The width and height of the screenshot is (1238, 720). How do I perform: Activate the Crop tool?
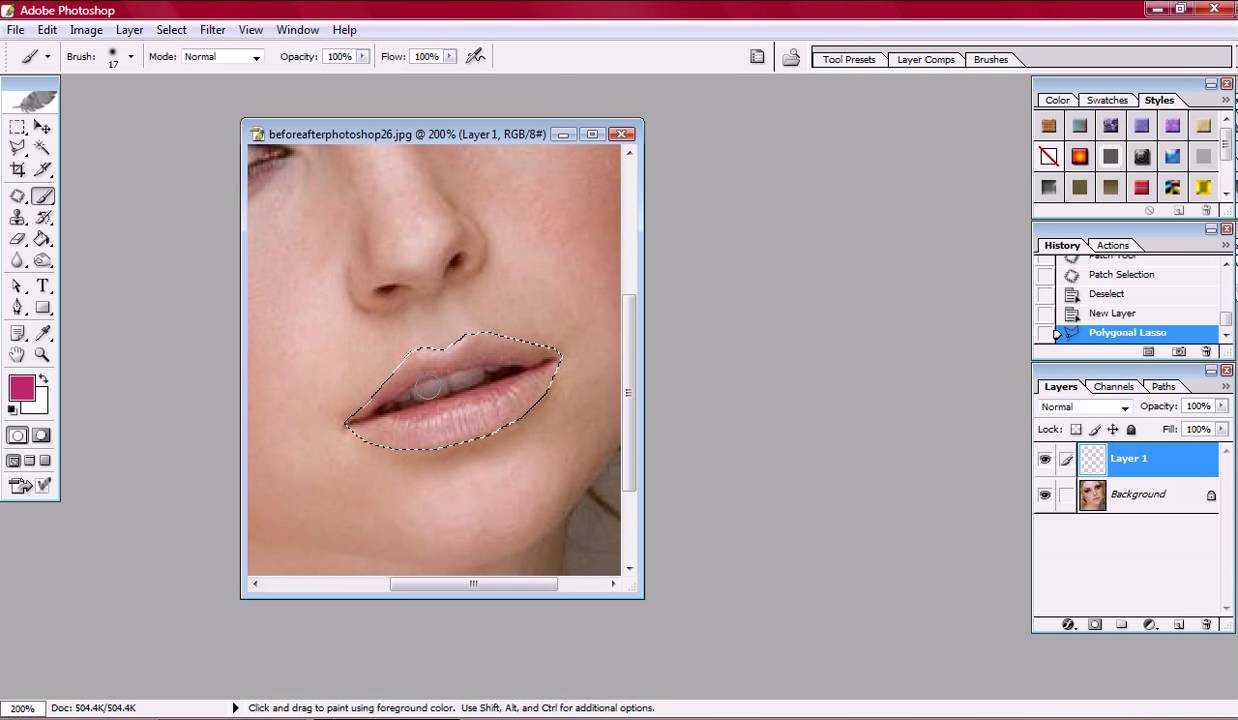[18, 170]
